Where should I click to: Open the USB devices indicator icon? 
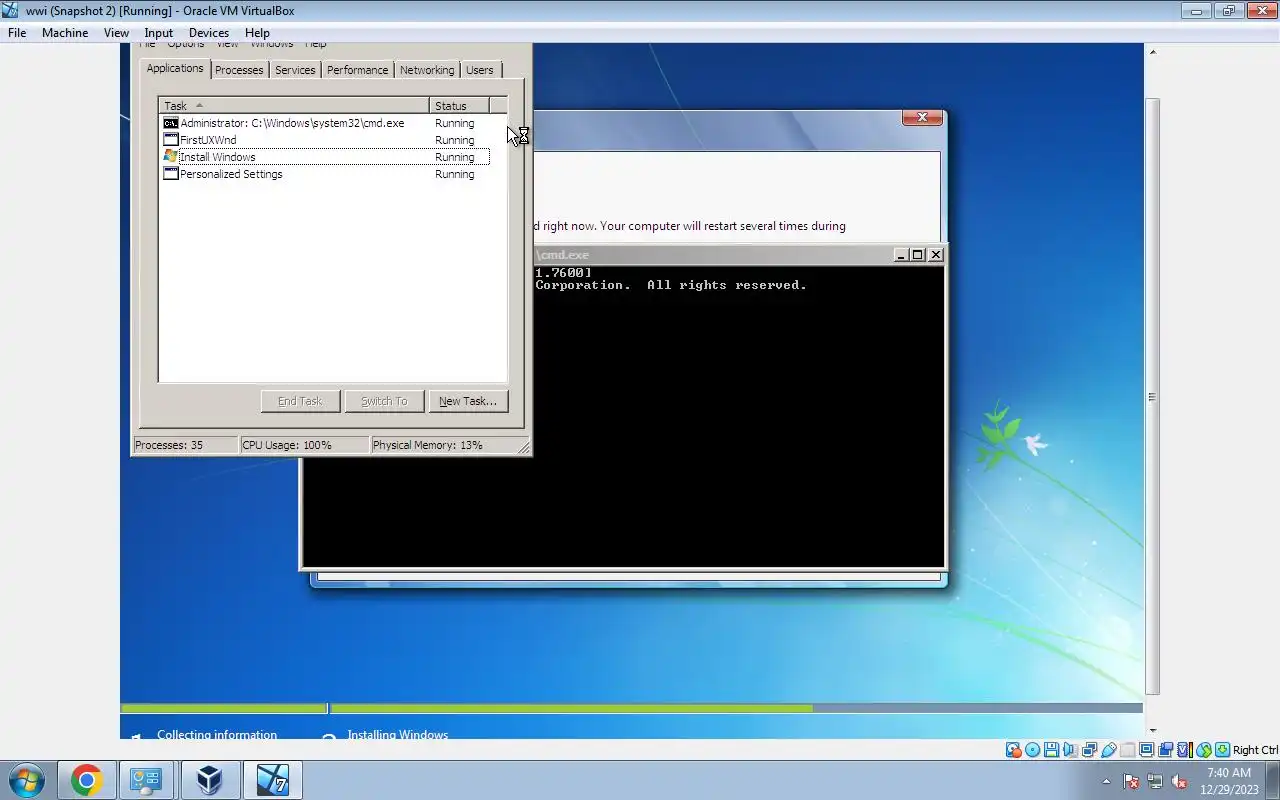tap(1109, 750)
